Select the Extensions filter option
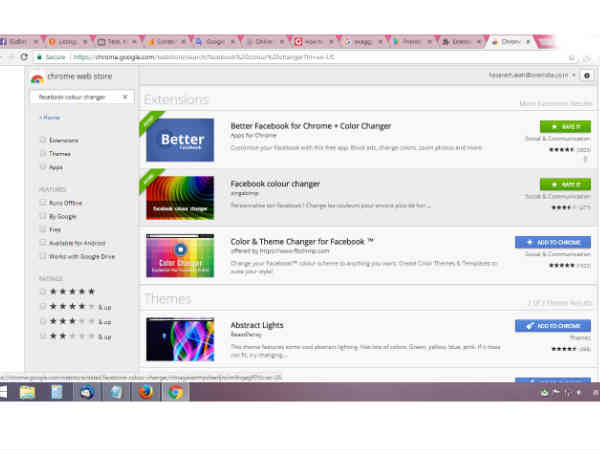 43,140
